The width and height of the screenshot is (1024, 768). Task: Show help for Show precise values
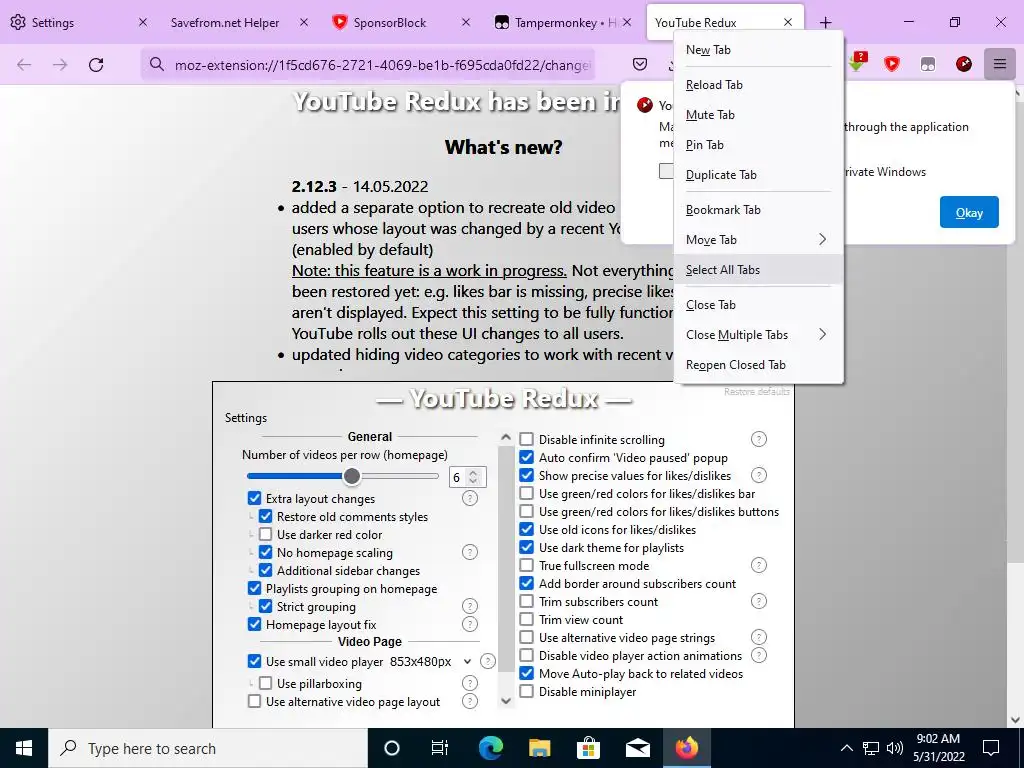tap(758, 475)
